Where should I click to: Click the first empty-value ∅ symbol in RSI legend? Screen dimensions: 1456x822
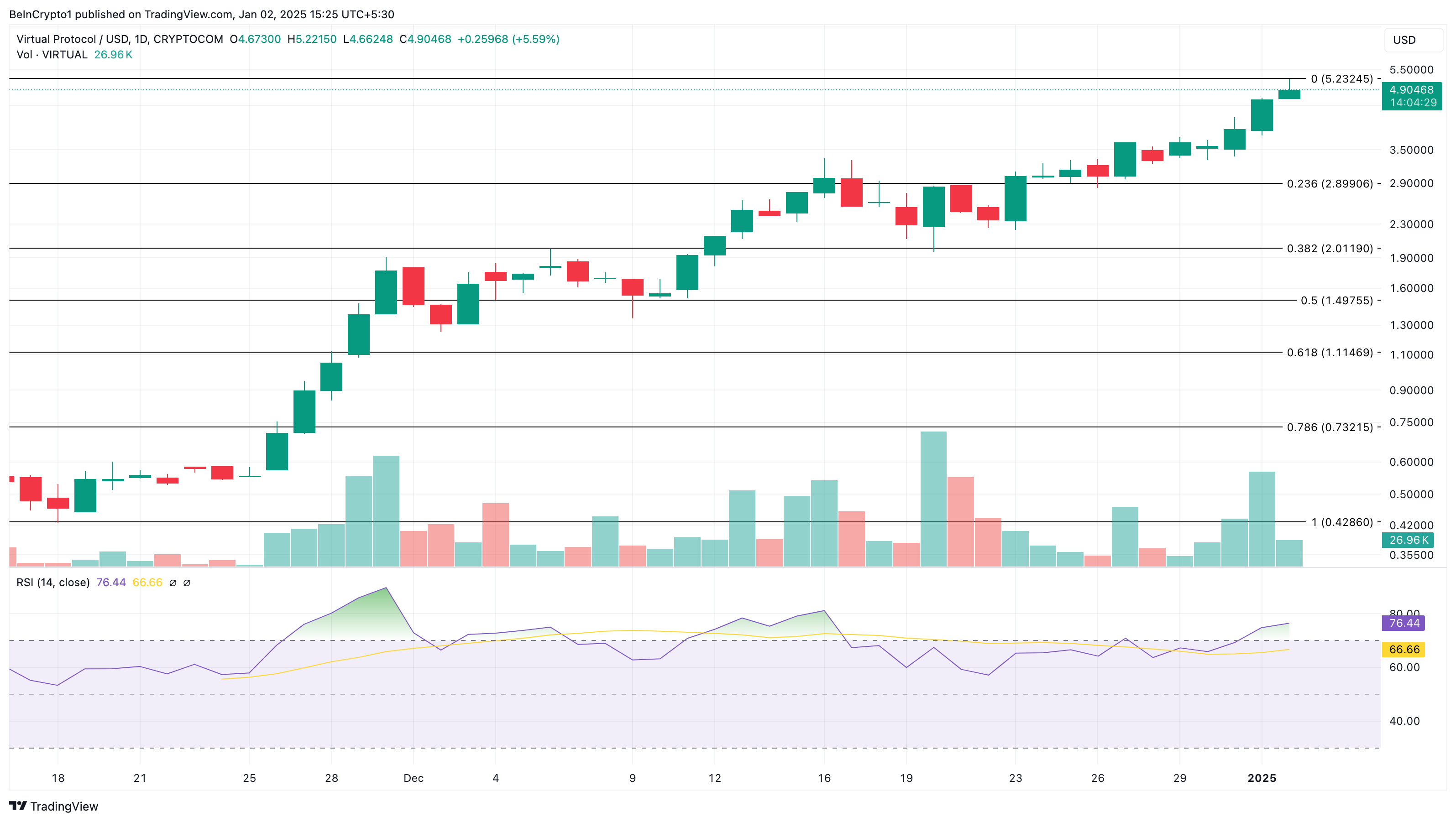[173, 583]
